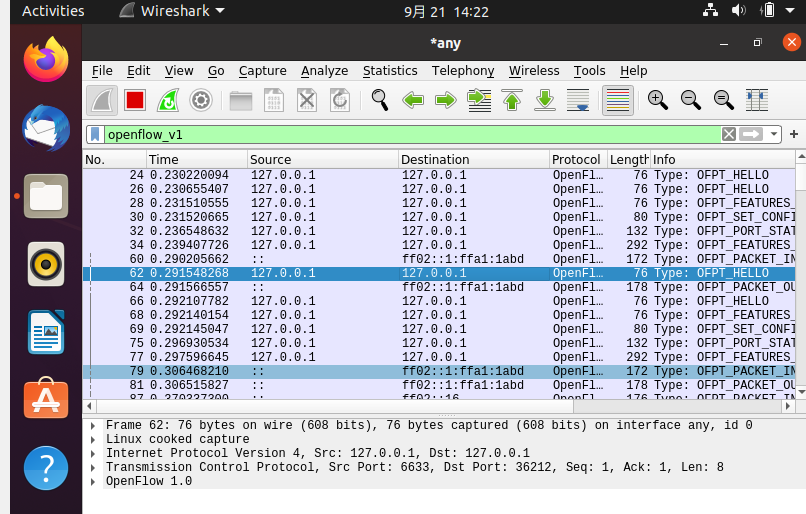
Task: Jump to the last packet icon
Action: pos(545,100)
